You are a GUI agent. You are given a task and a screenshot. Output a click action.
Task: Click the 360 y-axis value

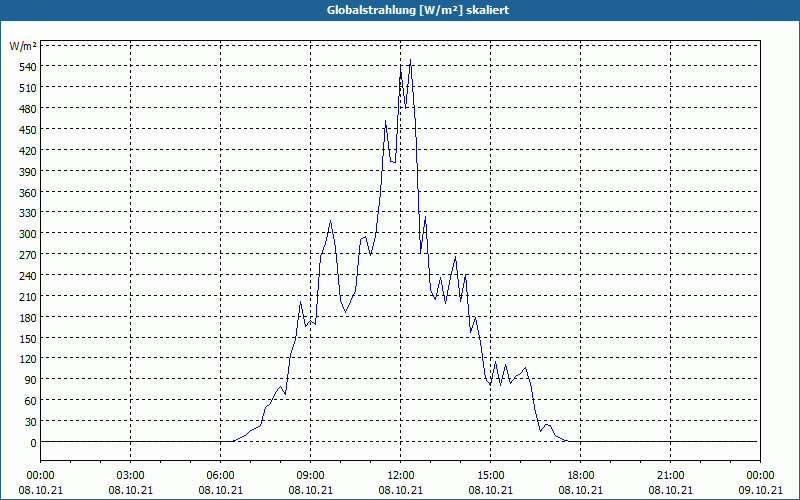pyautogui.click(x=27, y=192)
